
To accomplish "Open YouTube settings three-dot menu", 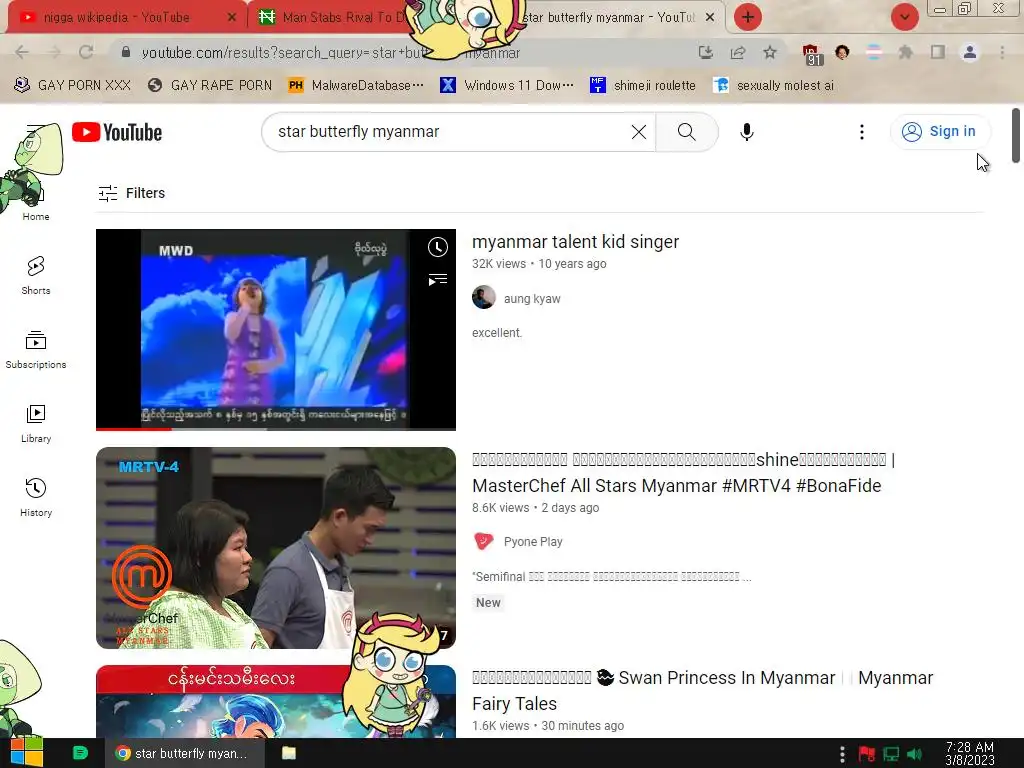I will click(x=862, y=132).
